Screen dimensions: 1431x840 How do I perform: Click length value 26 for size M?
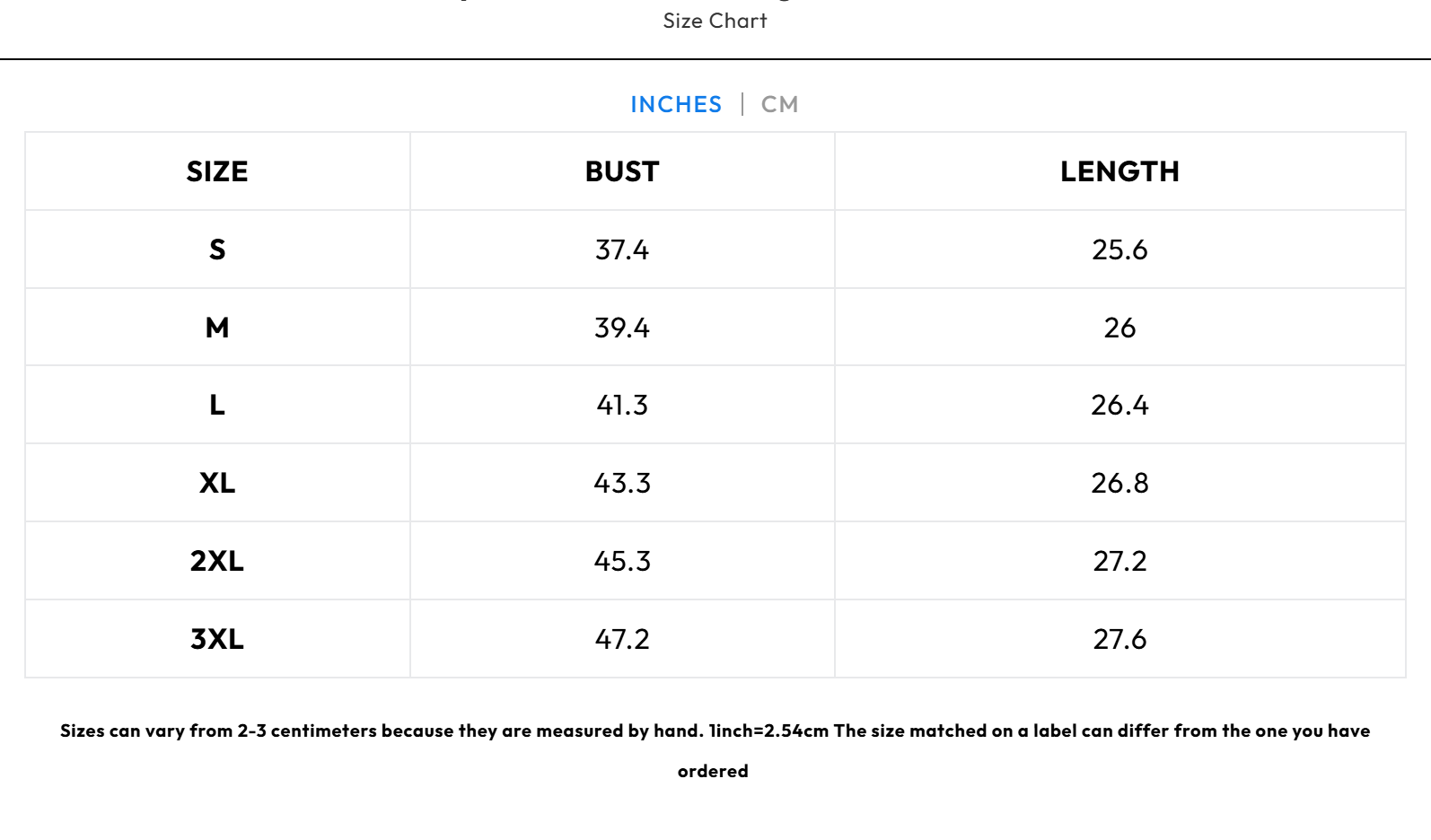(x=1119, y=328)
